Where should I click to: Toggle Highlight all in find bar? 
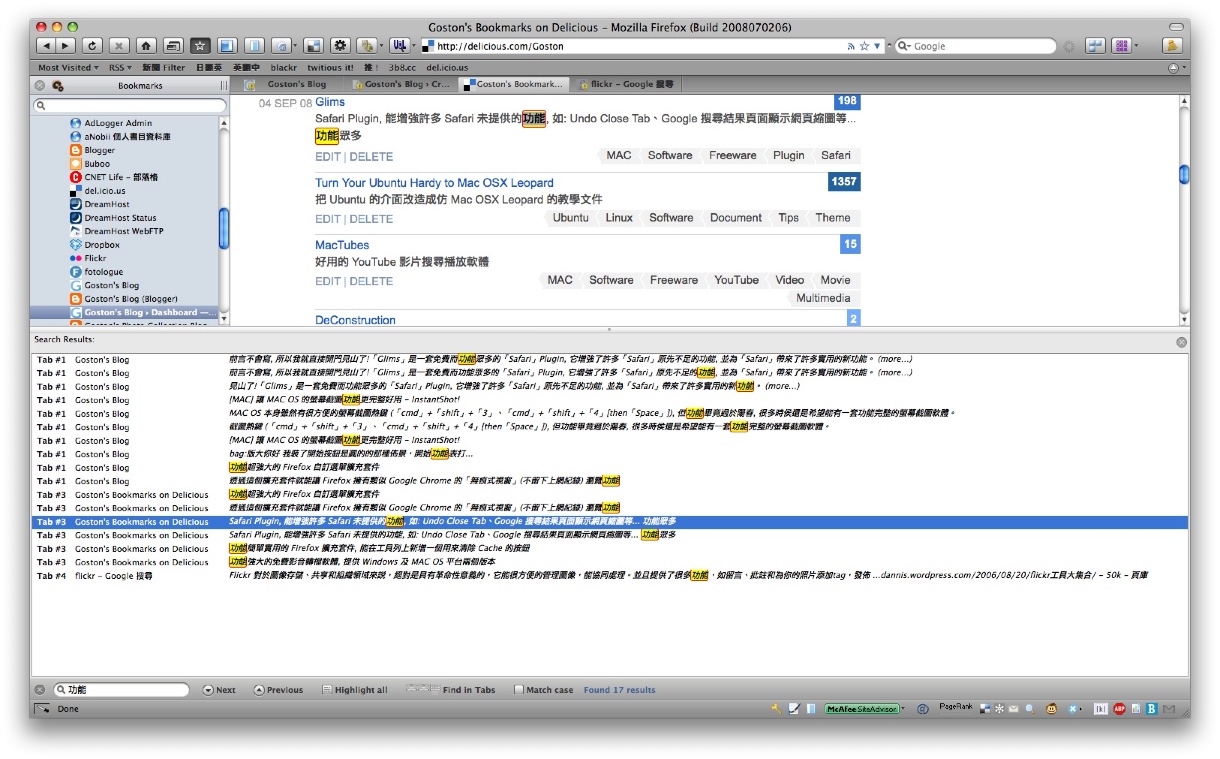355,690
